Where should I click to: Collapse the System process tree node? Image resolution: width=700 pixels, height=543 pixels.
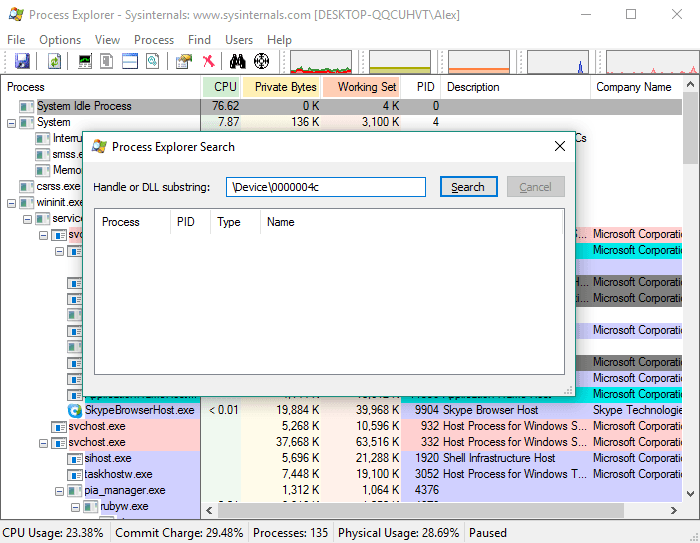pos(12,123)
